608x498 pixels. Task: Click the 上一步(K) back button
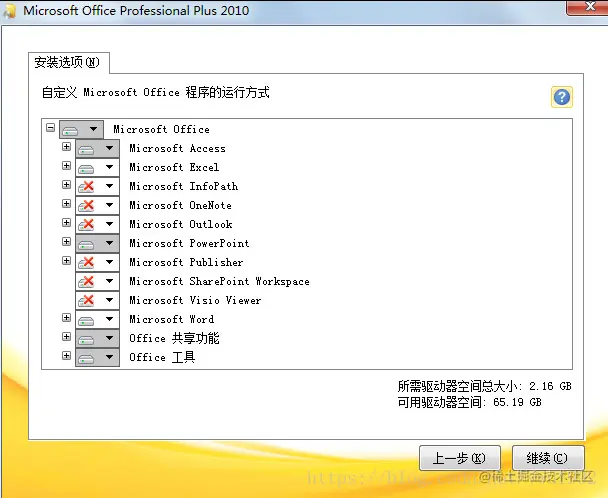point(460,458)
